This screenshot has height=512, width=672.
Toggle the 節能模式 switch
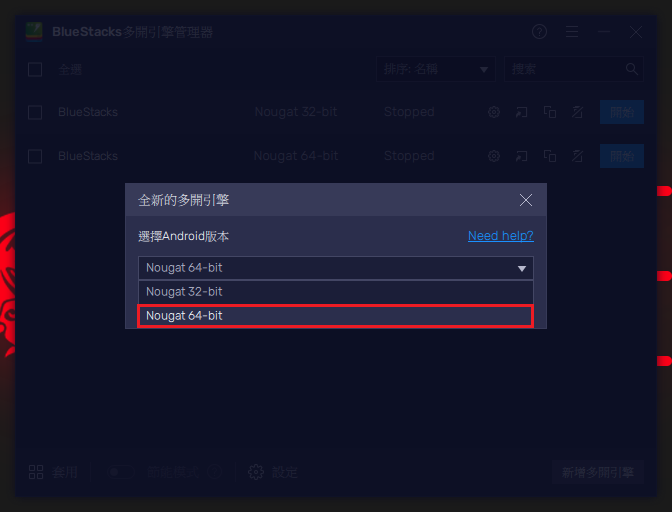(x=120, y=472)
